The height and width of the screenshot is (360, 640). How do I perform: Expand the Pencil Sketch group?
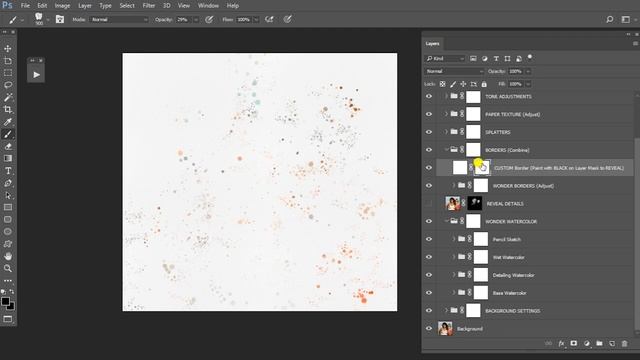pyautogui.click(x=453, y=239)
